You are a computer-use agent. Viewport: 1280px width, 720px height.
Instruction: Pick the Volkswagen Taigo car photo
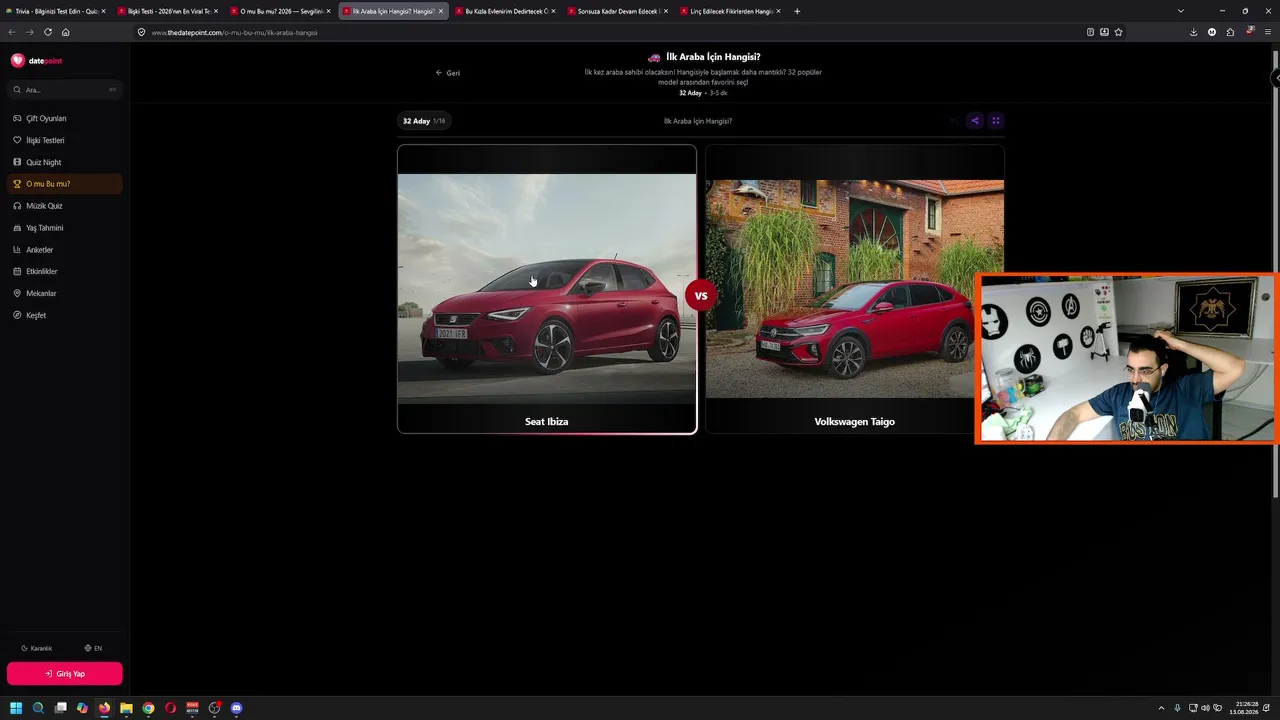coord(855,288)
